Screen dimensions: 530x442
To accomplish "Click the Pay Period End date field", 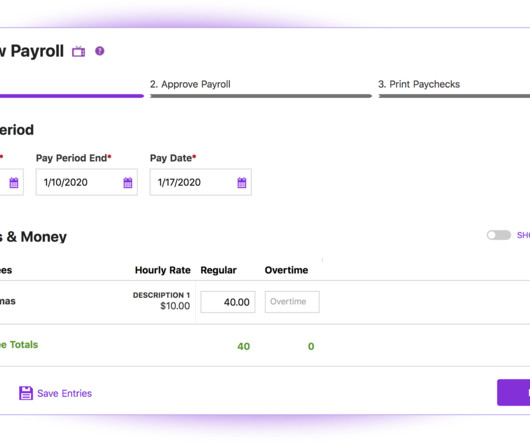I will tap(87, 182).
